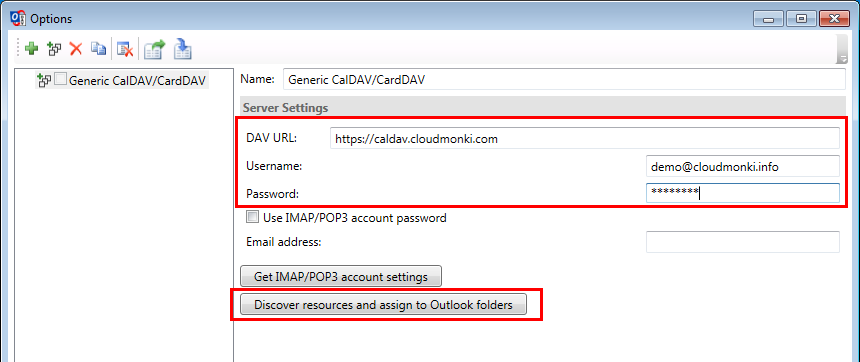Viewport: 860px width, 362px height.
Task: Delete selected profile with red X icon
Action: tap(76, 49)
